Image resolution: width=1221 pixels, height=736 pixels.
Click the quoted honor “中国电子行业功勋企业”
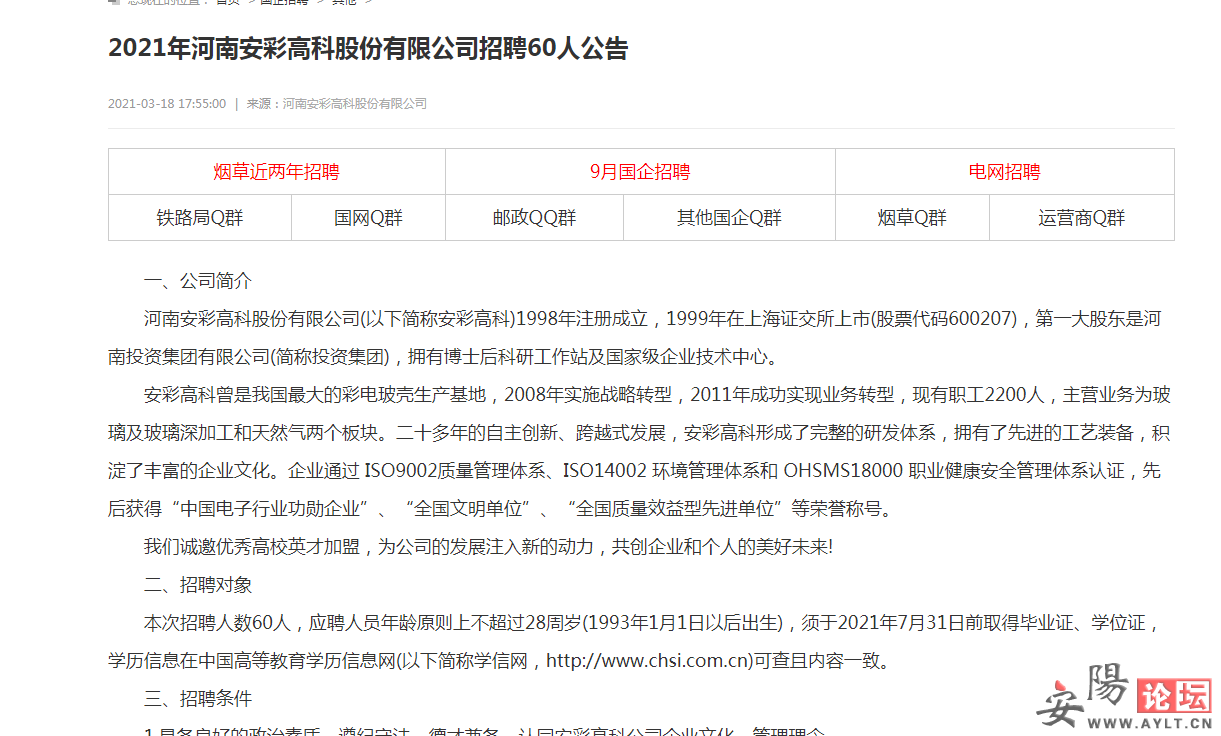(270, 509)
